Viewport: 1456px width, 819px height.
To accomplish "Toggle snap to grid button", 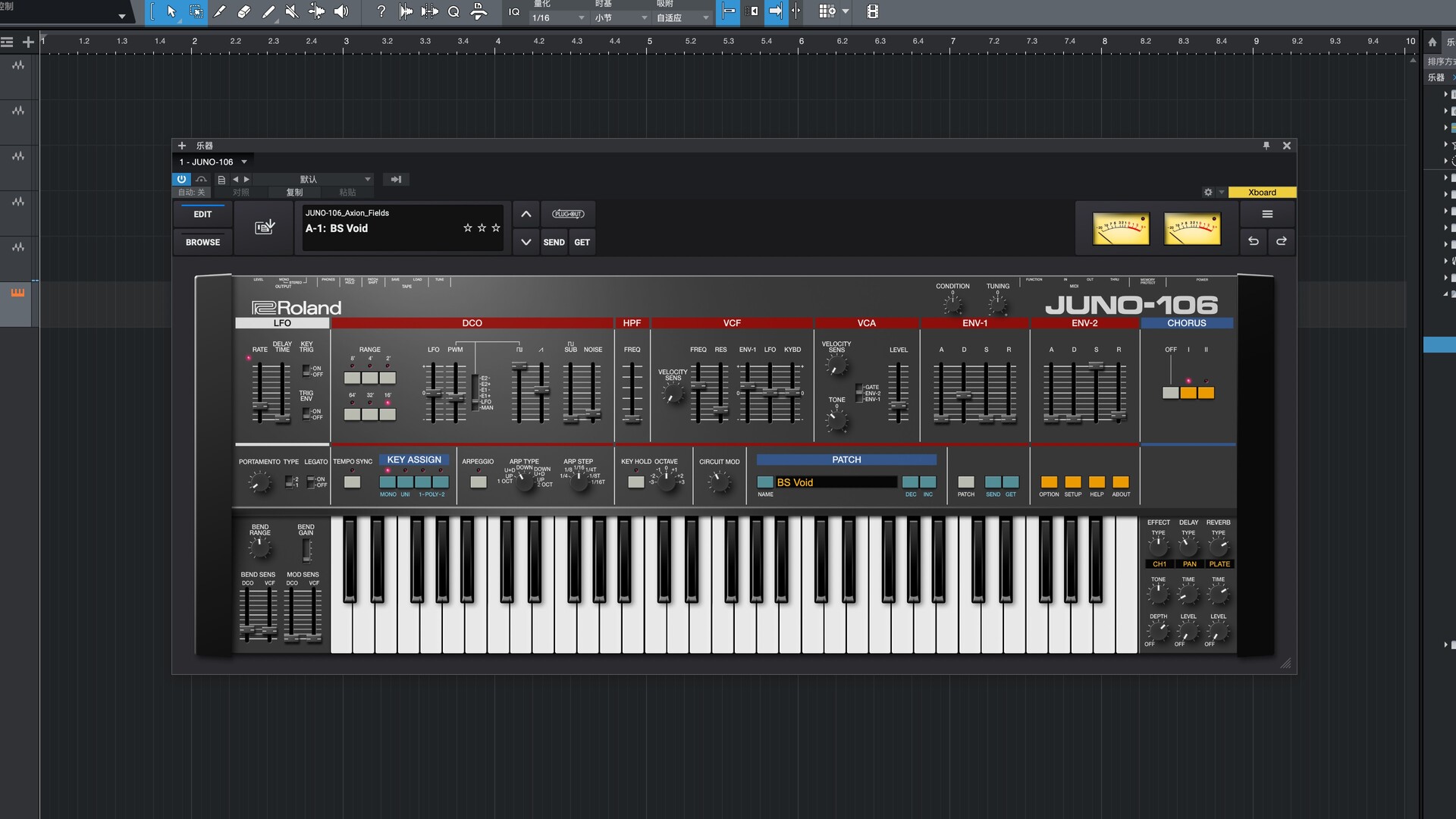I will pos(728,11).
